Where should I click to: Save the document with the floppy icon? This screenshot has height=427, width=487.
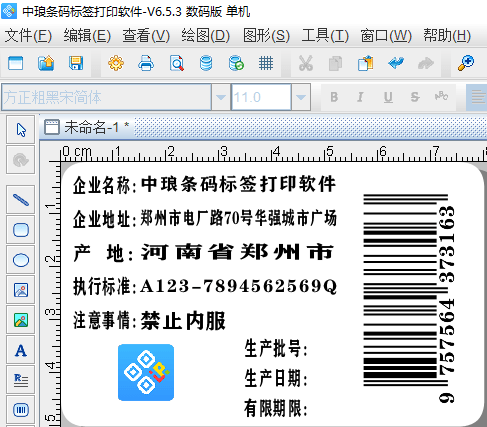point(76,63)
